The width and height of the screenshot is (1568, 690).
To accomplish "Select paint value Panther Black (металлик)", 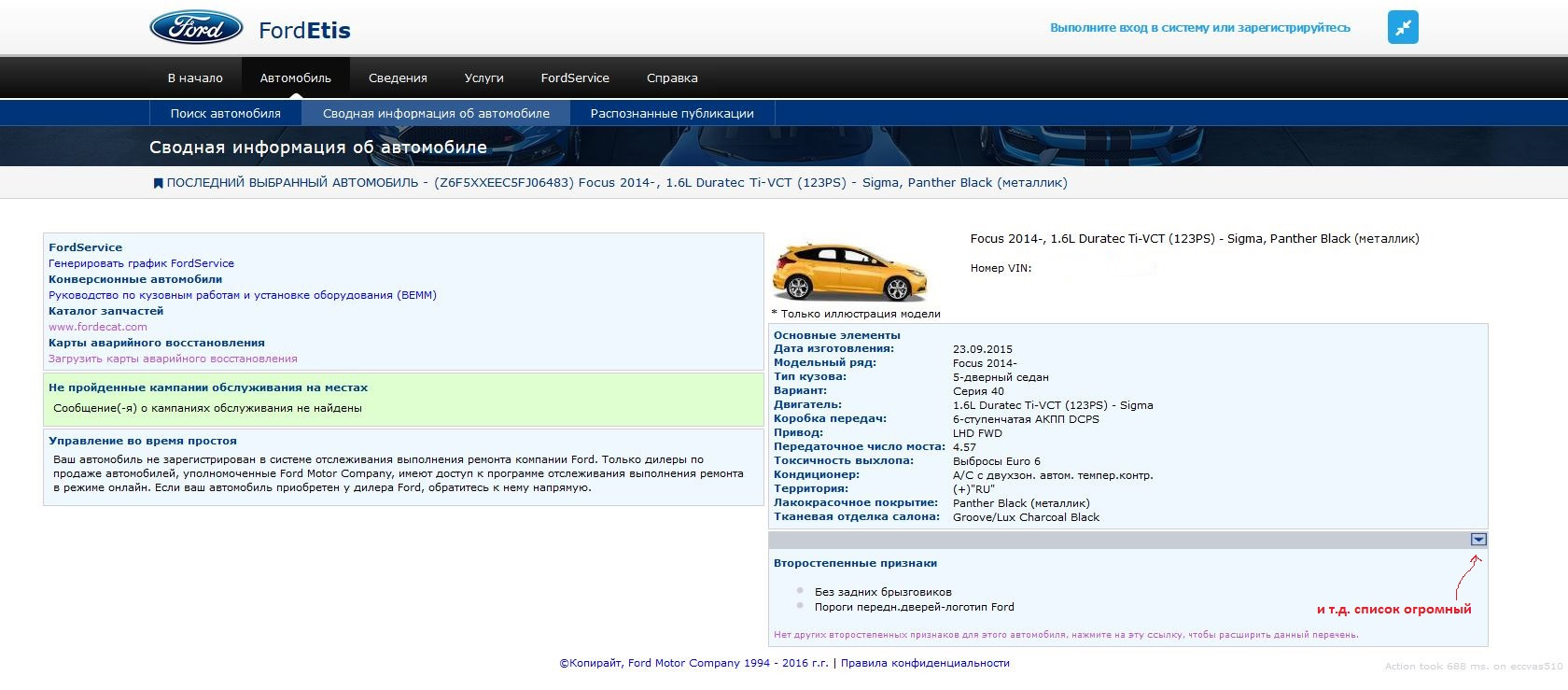I will [x=1021, y=503].
